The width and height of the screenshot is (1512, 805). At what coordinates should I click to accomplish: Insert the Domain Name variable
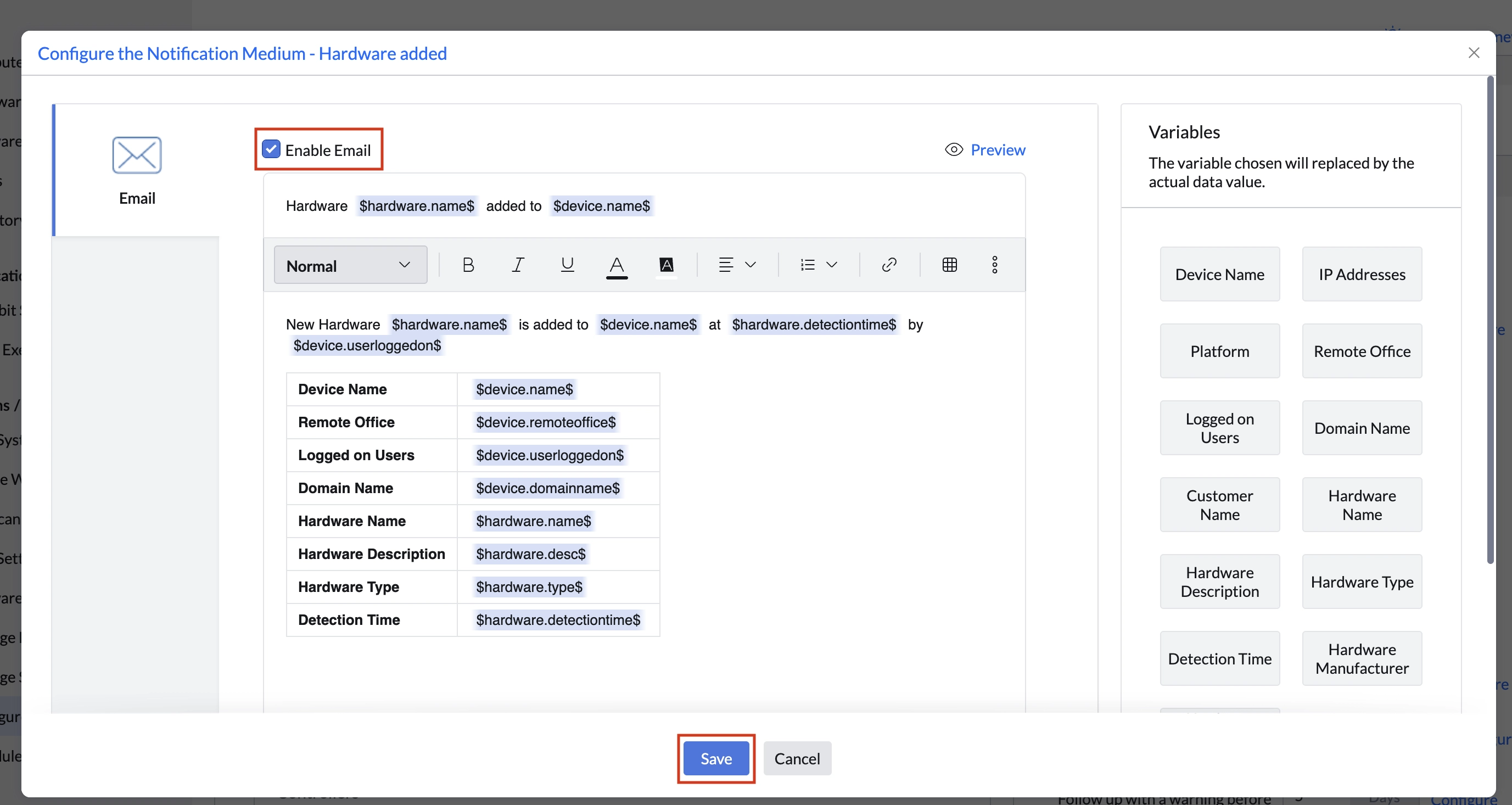coord(1362,428)
